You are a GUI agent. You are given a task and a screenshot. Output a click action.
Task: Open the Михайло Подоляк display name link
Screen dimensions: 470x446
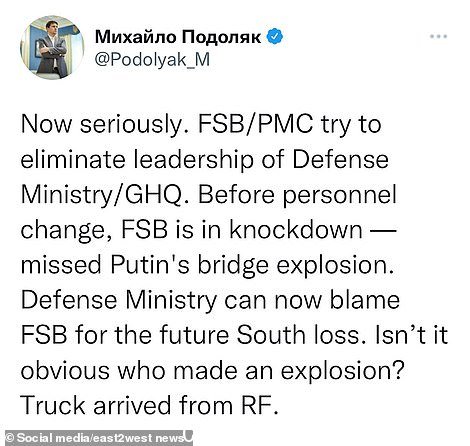point(178,37)
